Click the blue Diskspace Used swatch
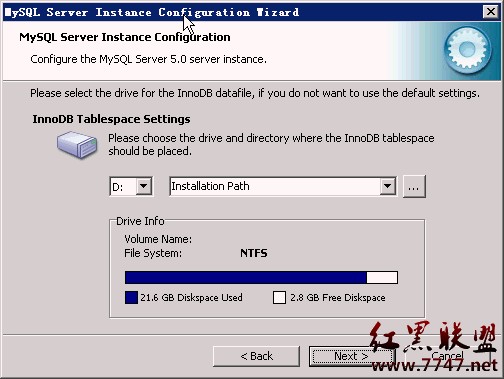This screenshot has height=379, width=504. 131,297
